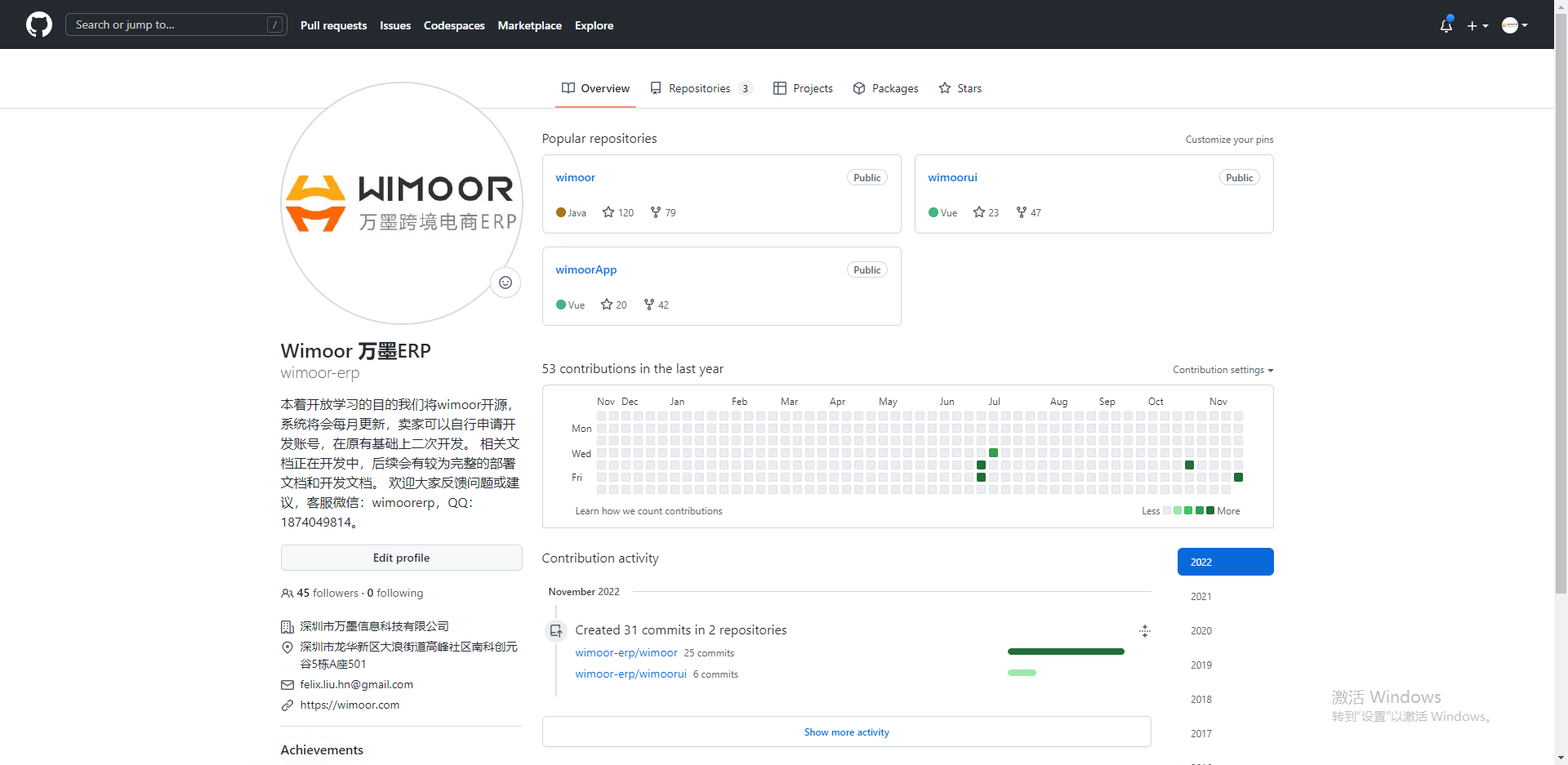The width and height of the screenshot is (1568, 765).
Task: Select year 2019 in activity filter
Action: tap(1200, 665)
